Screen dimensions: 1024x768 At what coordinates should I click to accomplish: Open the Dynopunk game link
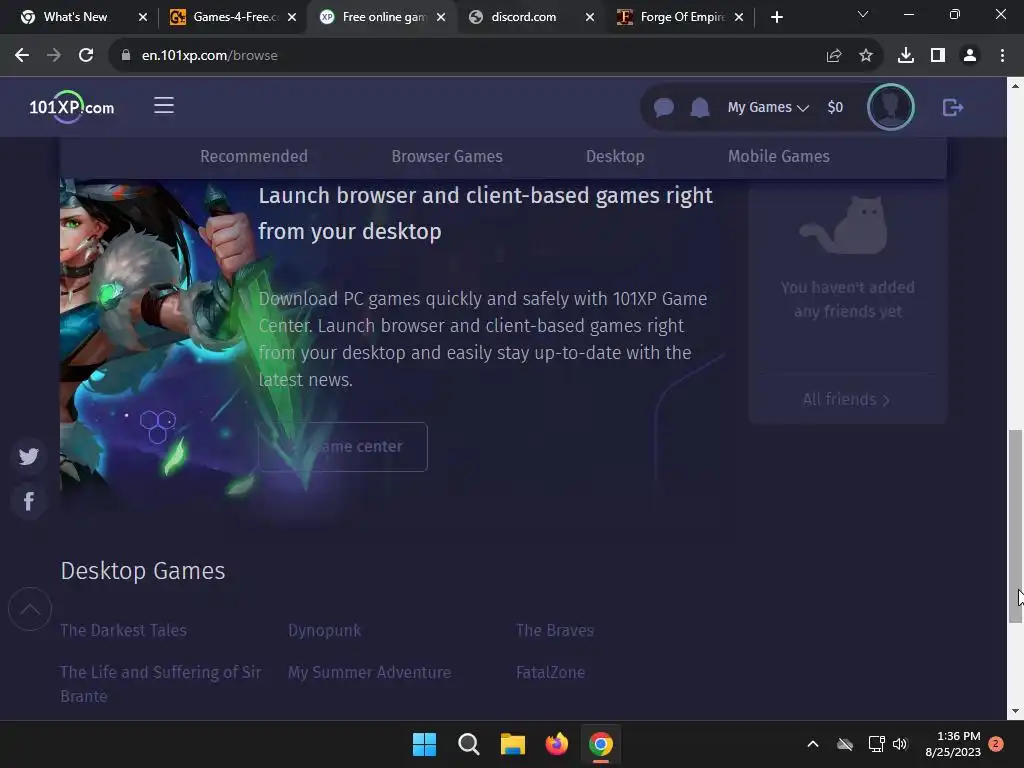pyautogui.click(x=325, y=630)
